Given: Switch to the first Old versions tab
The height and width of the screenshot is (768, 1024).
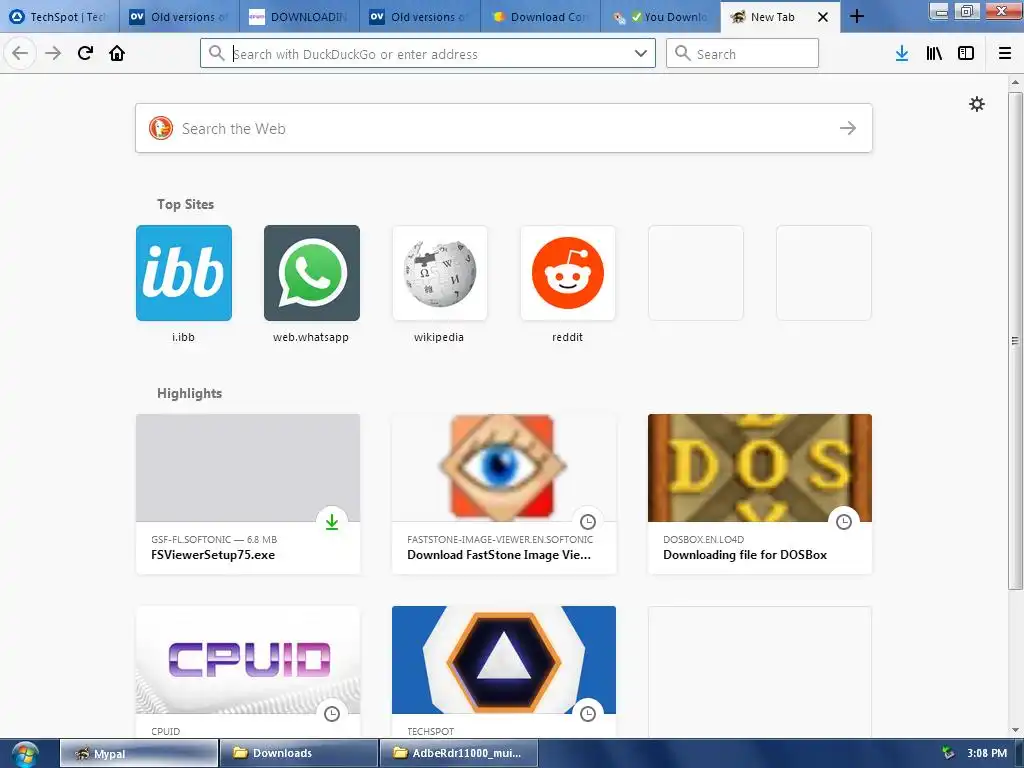Looking at the screenshot, I should (179, 17).
